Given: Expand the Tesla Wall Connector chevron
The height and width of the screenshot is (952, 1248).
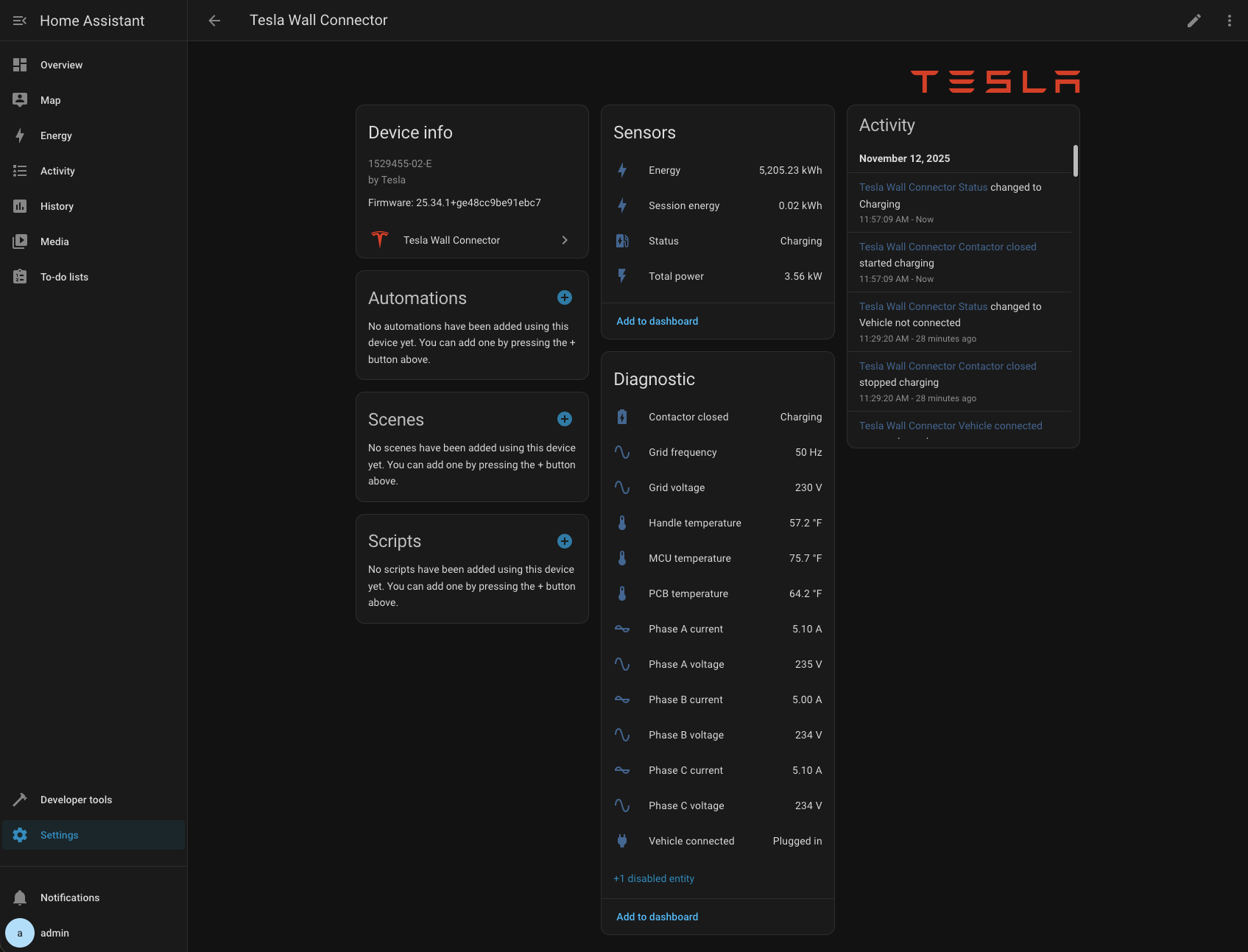Looking at the screenshot, I should [x=564, y=239].
